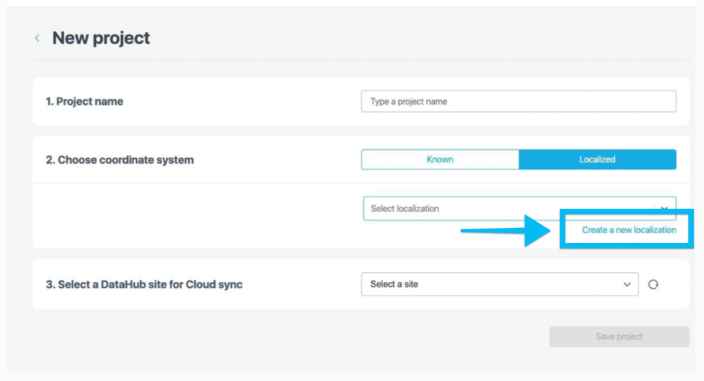This screenshot has width=704, height=381.
Task: Click the 2. Choose coordinate system label
Action: point(120,160)
